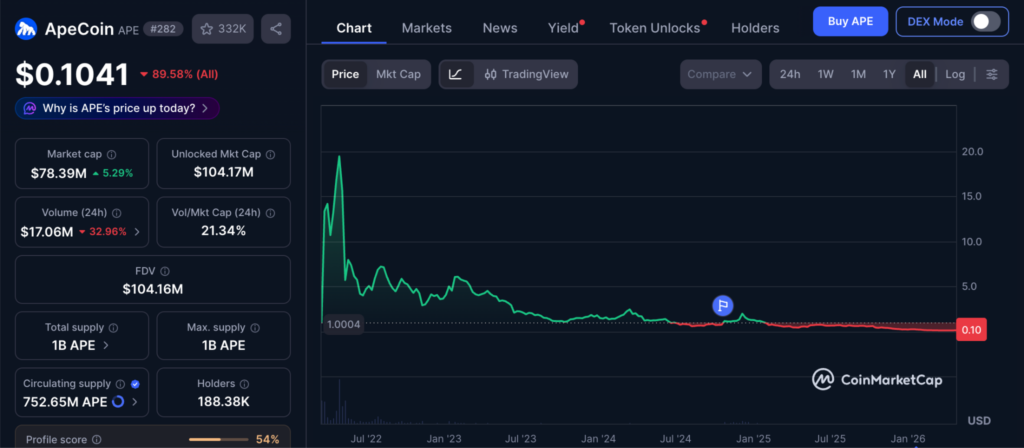This screenshot has width=1024, height=448.
Task: Select the 1Y time range
Action: pyautogui.click(x=888, y=74)
